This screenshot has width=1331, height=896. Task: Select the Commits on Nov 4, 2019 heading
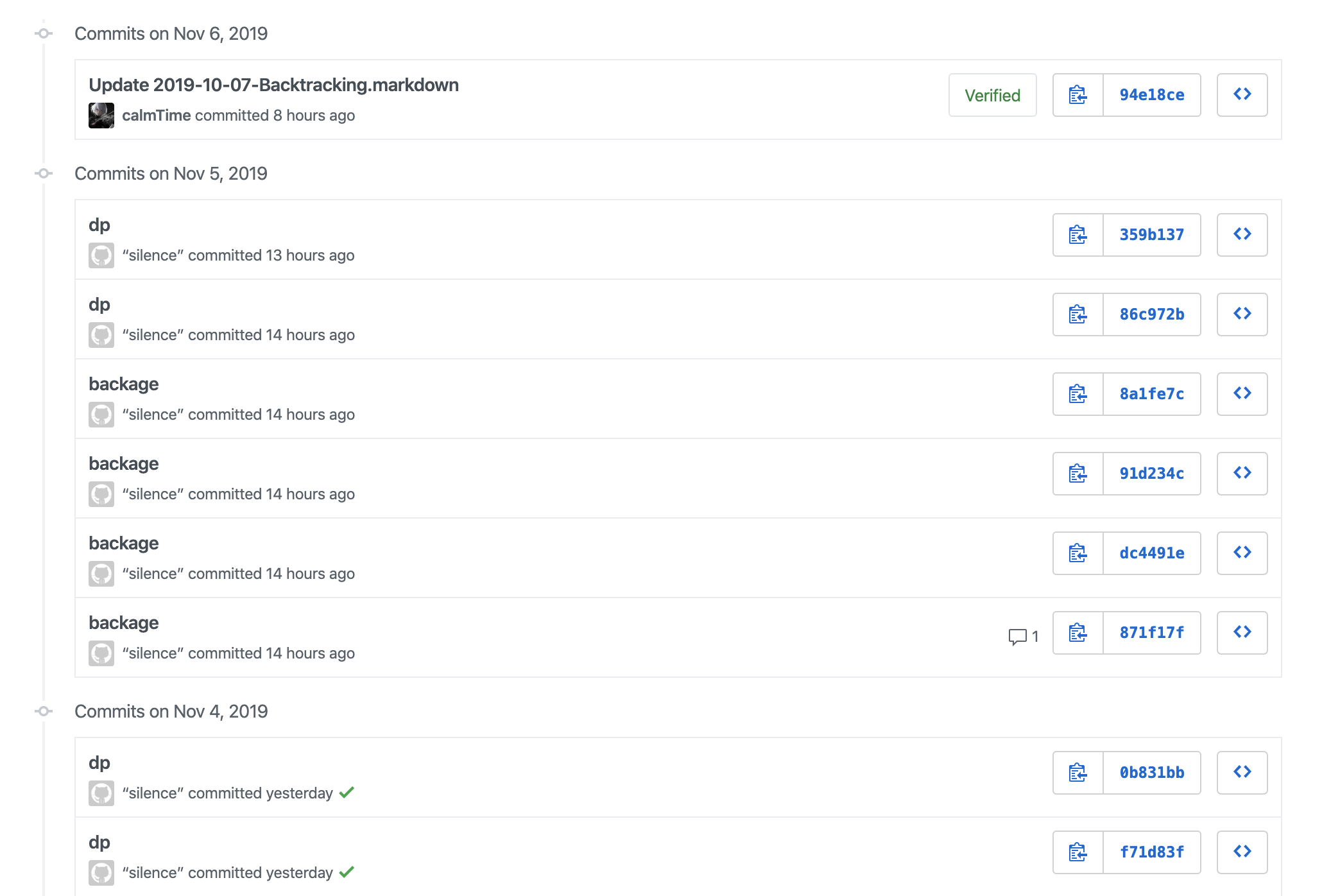[171, 711]
